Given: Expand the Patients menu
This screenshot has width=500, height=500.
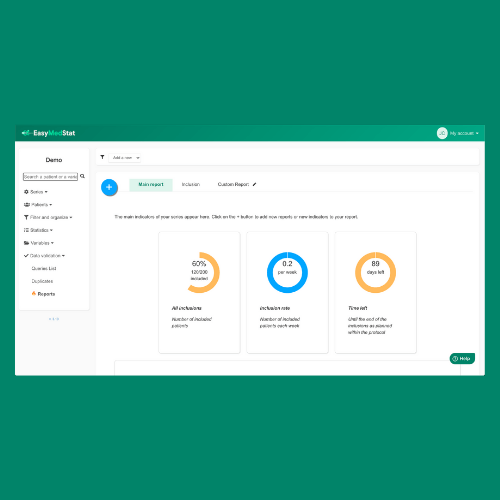Looking at the screenshot, I should click(38, 205).
